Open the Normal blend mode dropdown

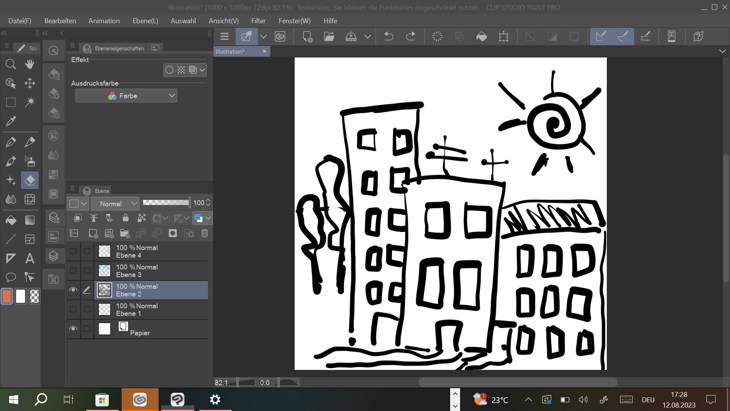tap(115, 203)
